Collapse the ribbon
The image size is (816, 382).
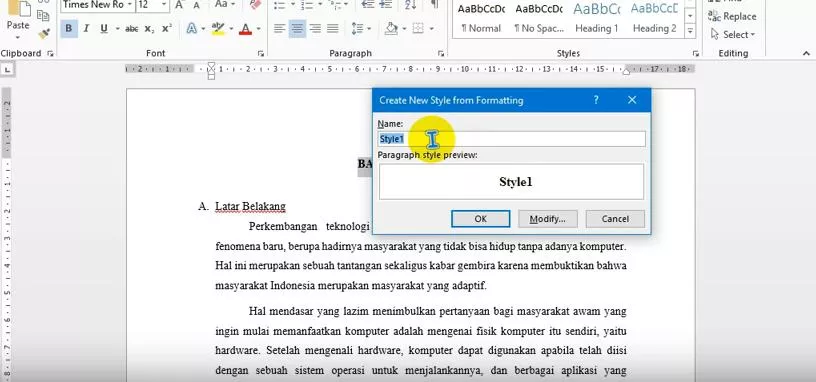tap(807, 53)
